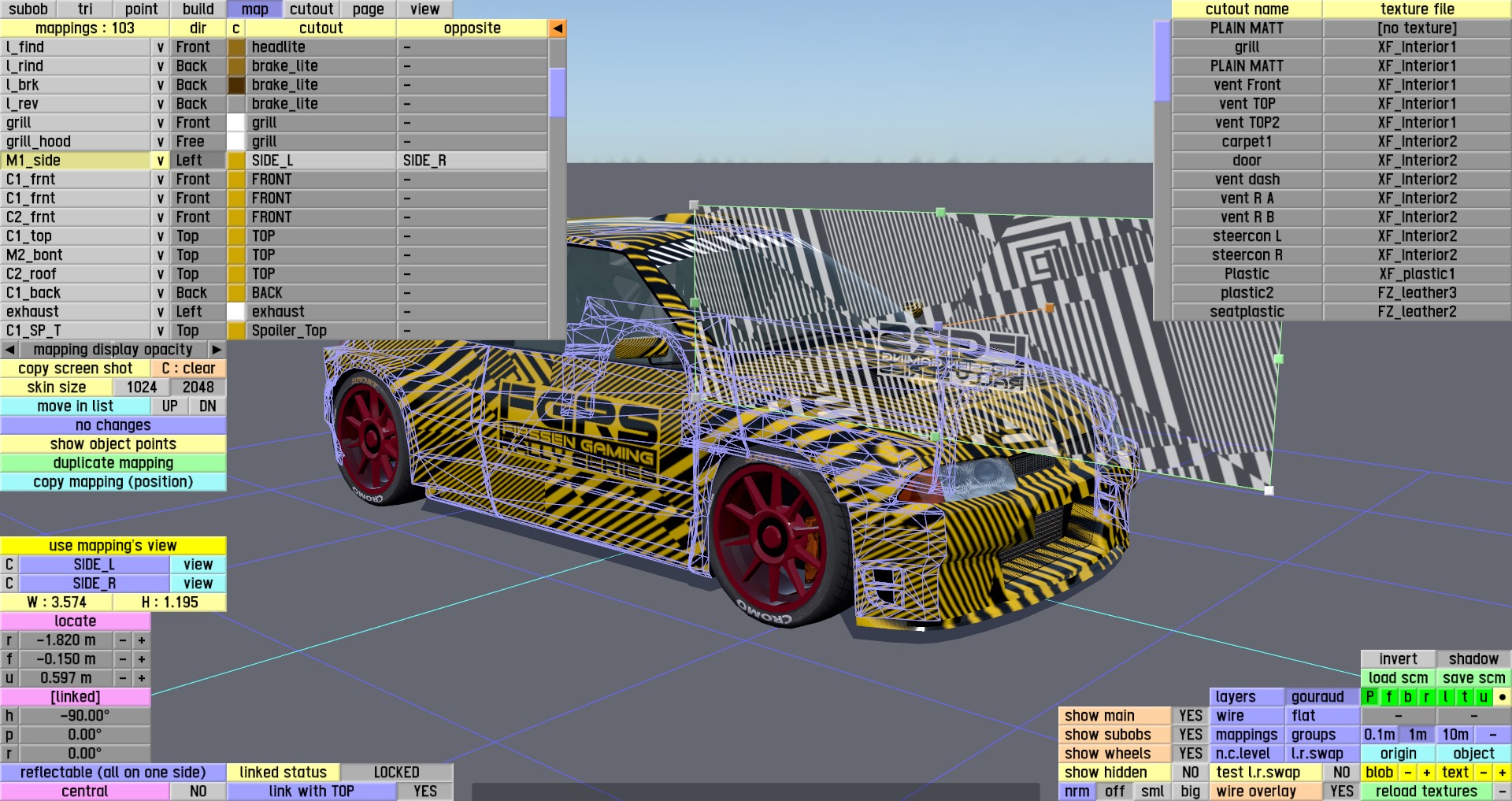Click minus for the r locate value
The height and width of the screenshot is (801, 1512).
tap(123, 640)
